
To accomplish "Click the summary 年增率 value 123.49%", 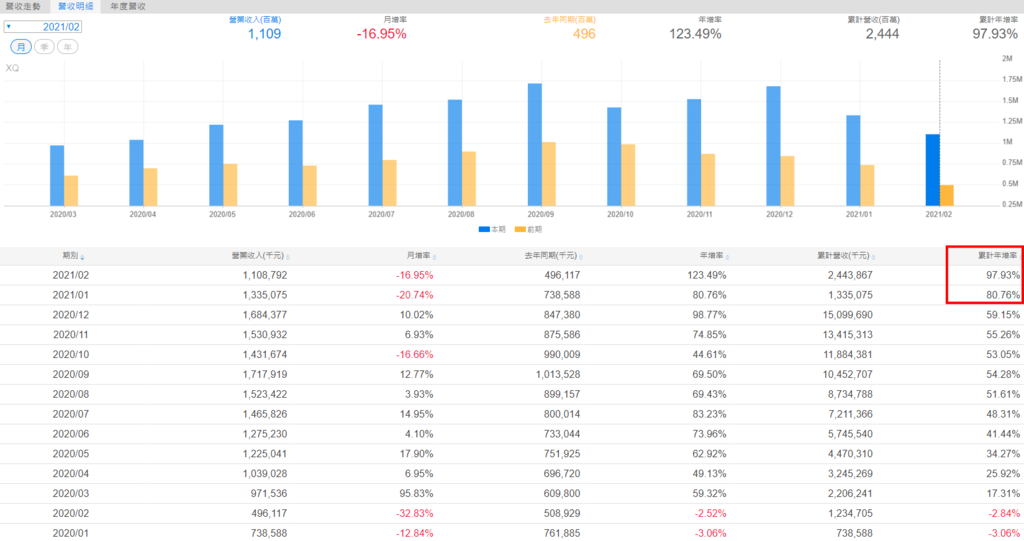I will [x=695, y=34].
